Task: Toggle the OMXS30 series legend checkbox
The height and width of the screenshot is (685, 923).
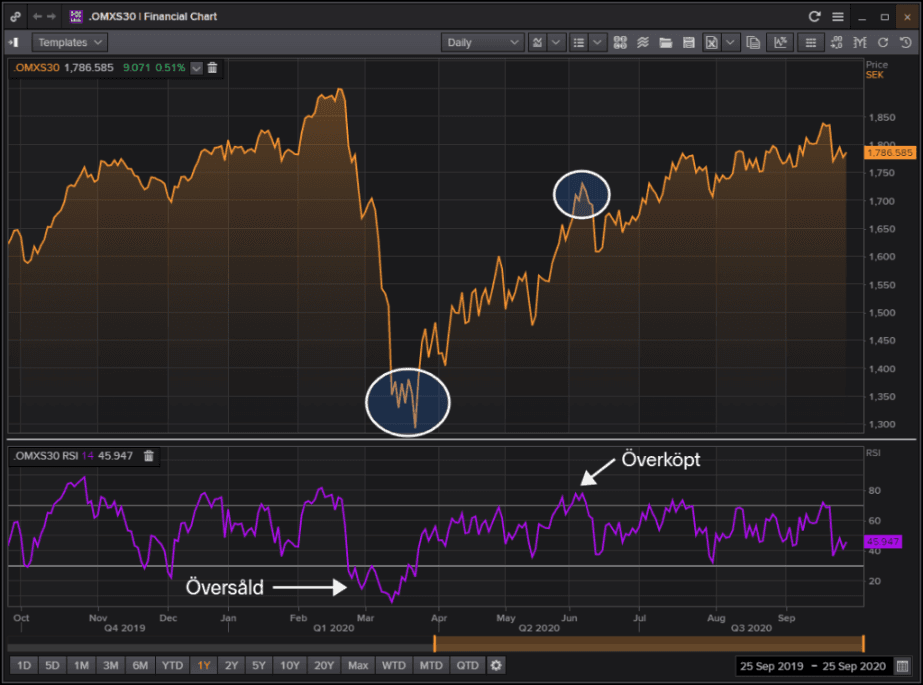Action: (x=196, y=67)
